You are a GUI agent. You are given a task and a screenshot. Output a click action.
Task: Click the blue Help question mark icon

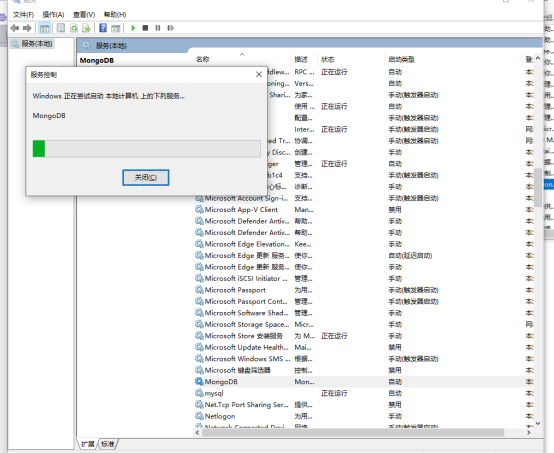click(x=103, y=28)
